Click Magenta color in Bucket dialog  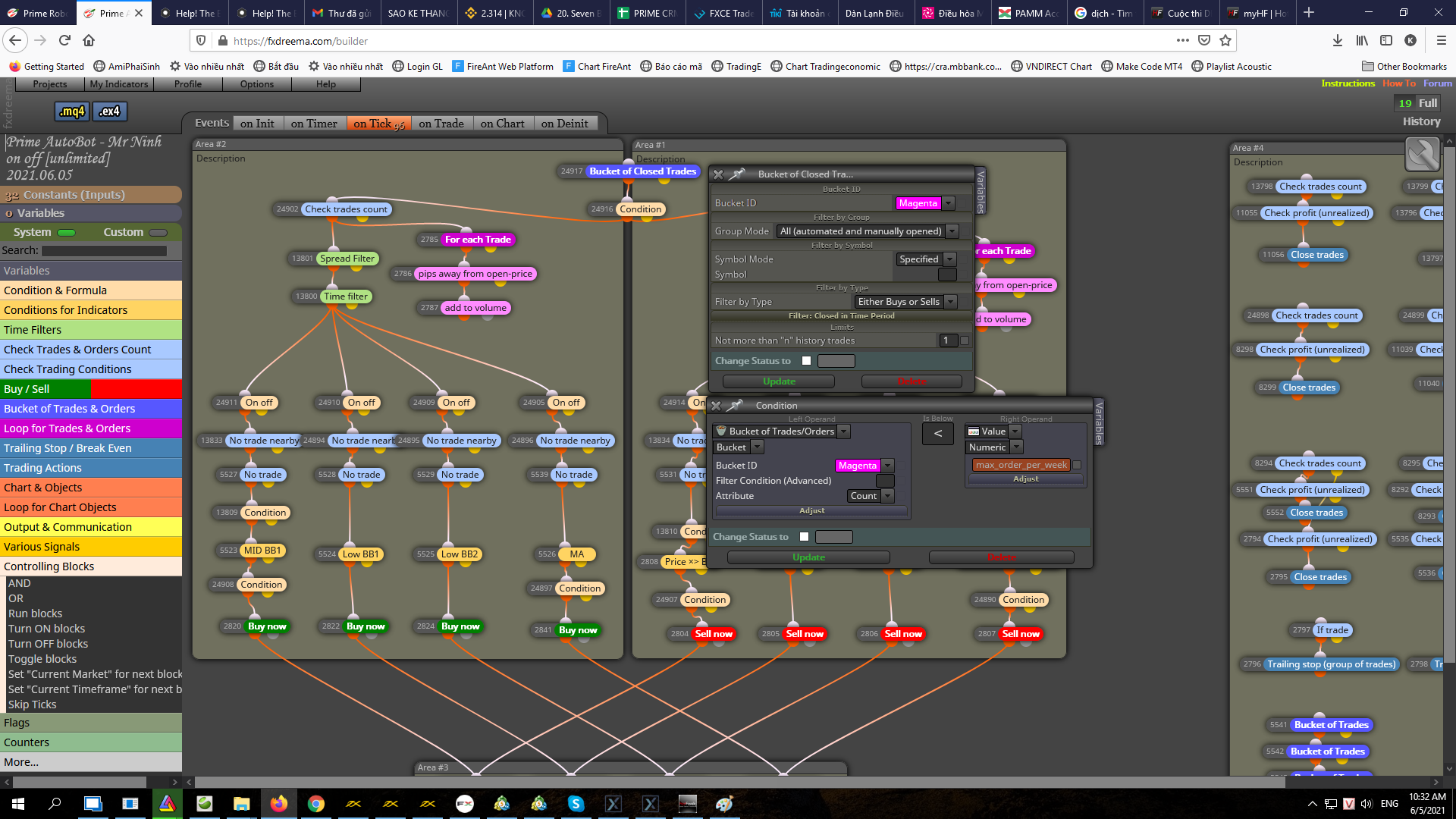918,203
